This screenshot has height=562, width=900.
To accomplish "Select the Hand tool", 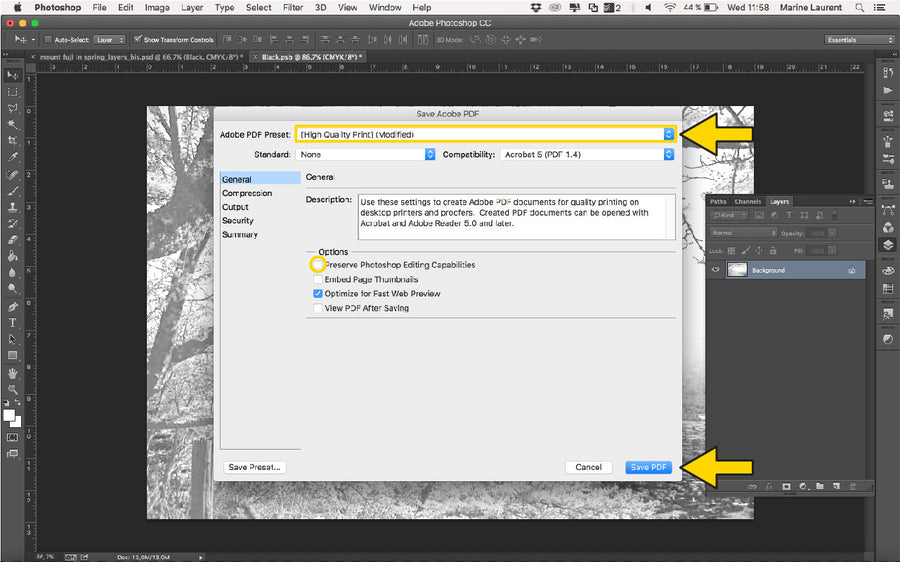I will (x=12, y=373).
